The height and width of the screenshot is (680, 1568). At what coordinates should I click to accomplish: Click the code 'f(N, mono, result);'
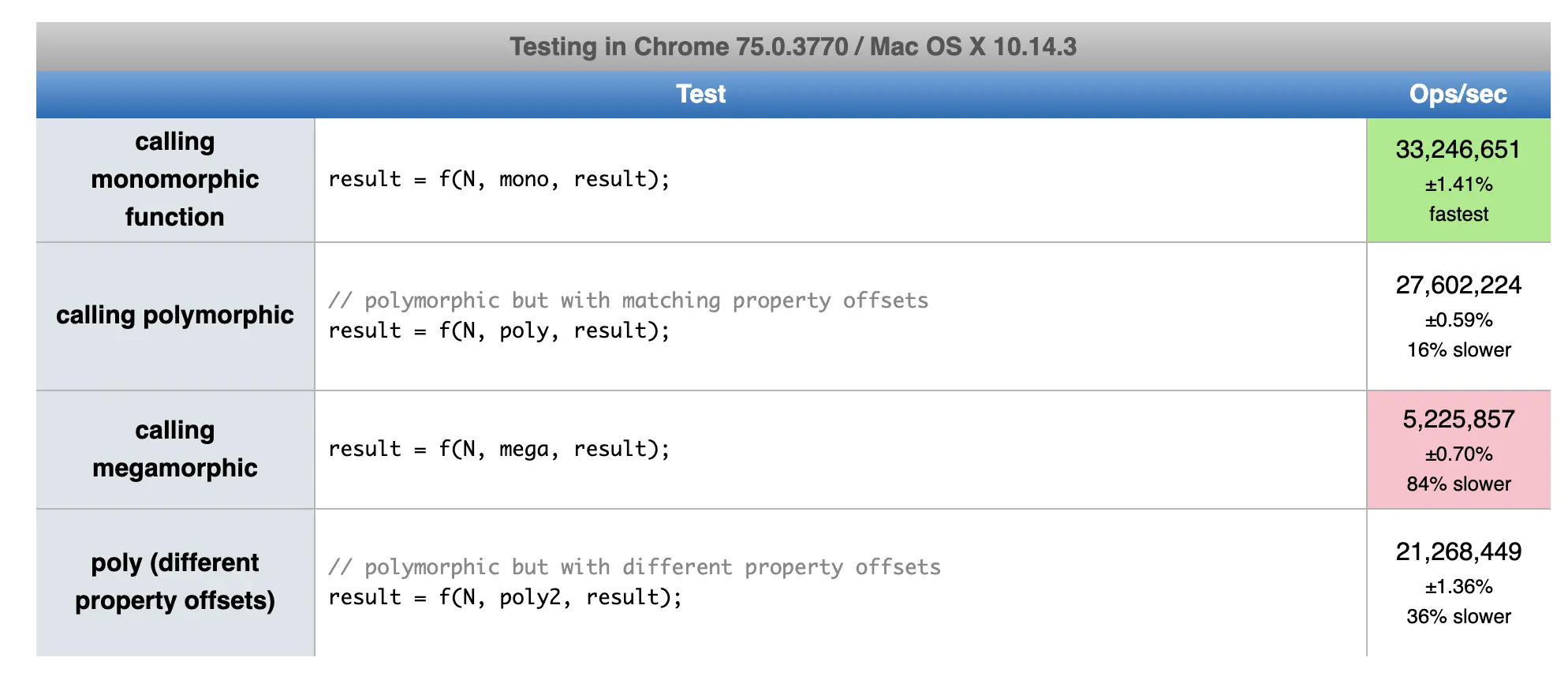(x=554, y=180)
